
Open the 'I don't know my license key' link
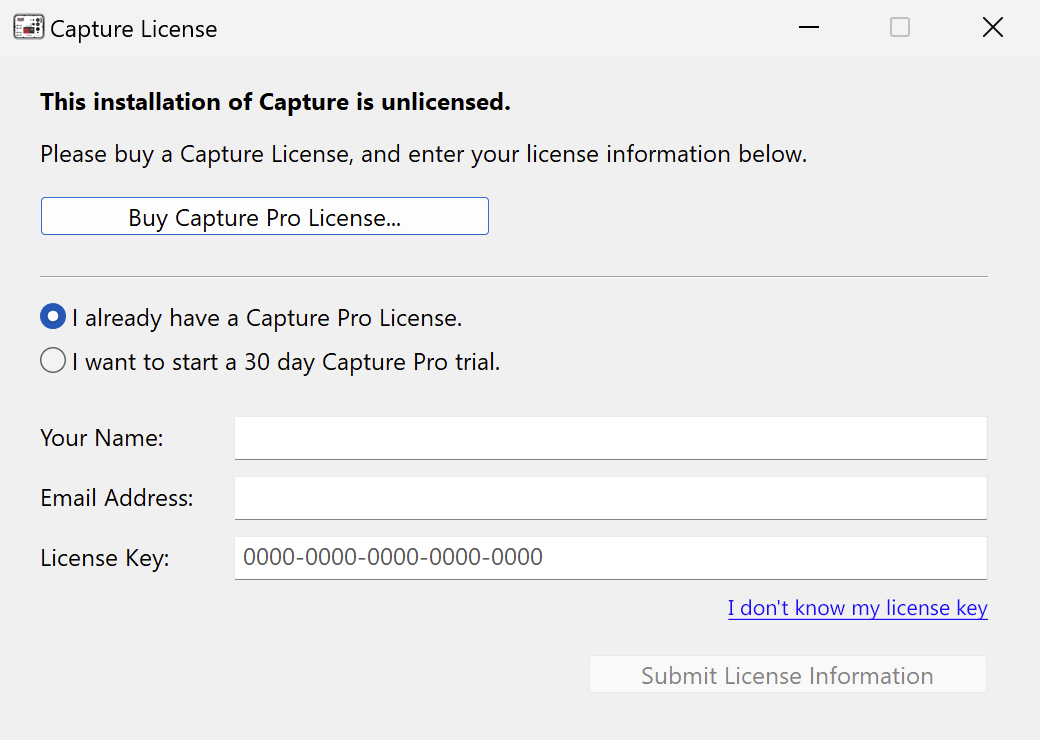point(858,608)
